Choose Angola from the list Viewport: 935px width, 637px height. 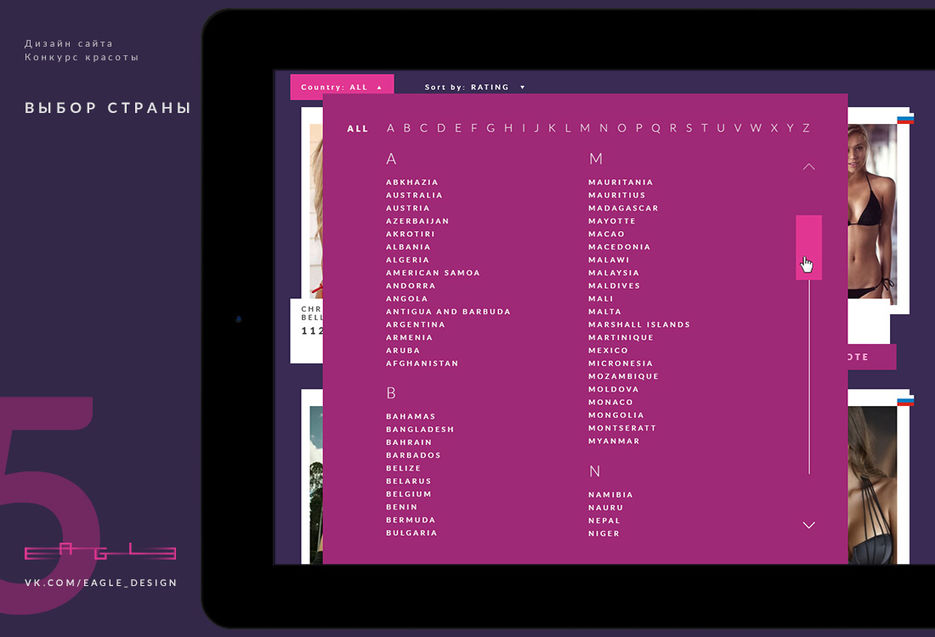click(407, 299)
